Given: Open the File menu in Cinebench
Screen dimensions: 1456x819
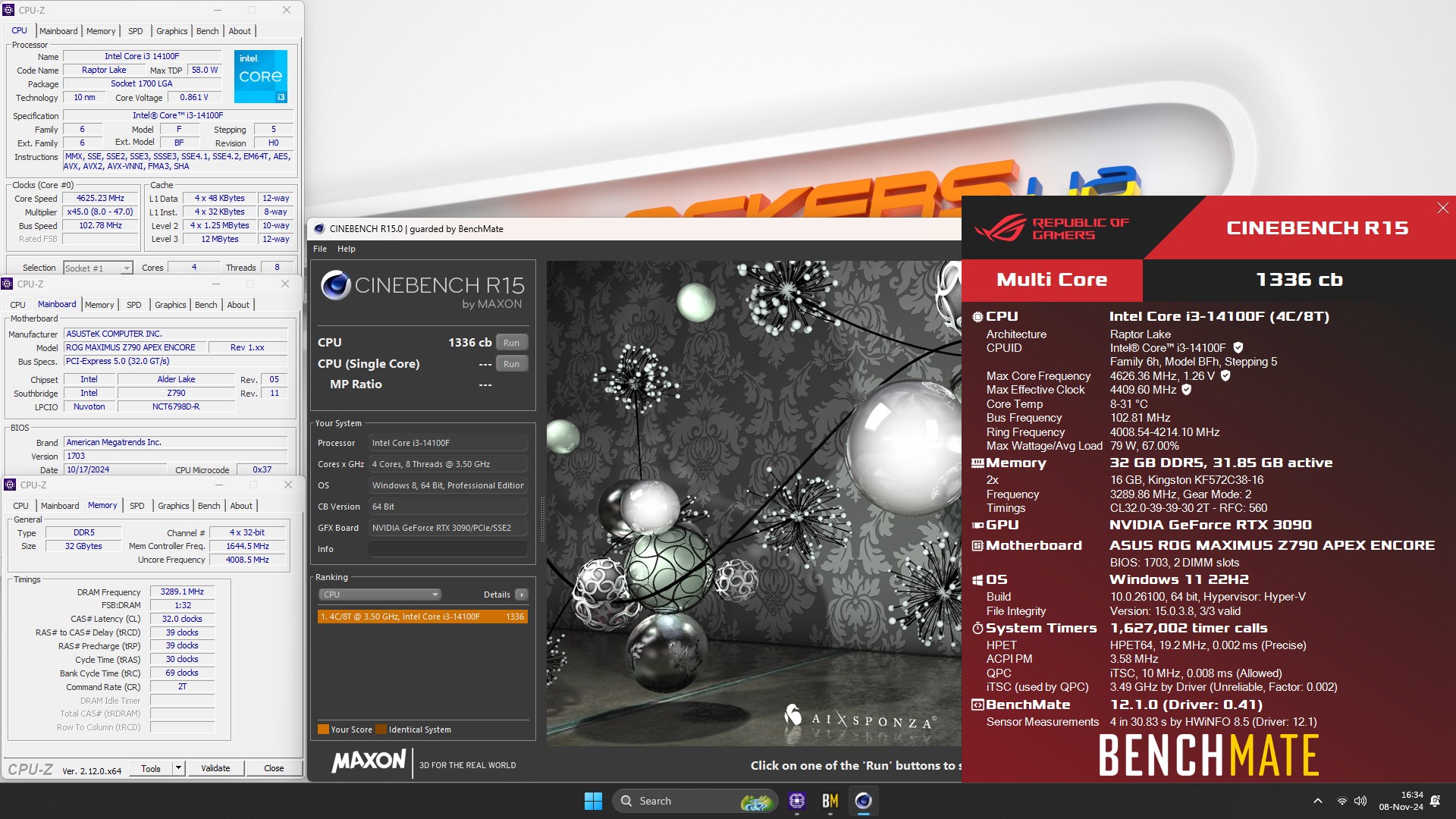Looking at the screenshot, I should (320, 249).
